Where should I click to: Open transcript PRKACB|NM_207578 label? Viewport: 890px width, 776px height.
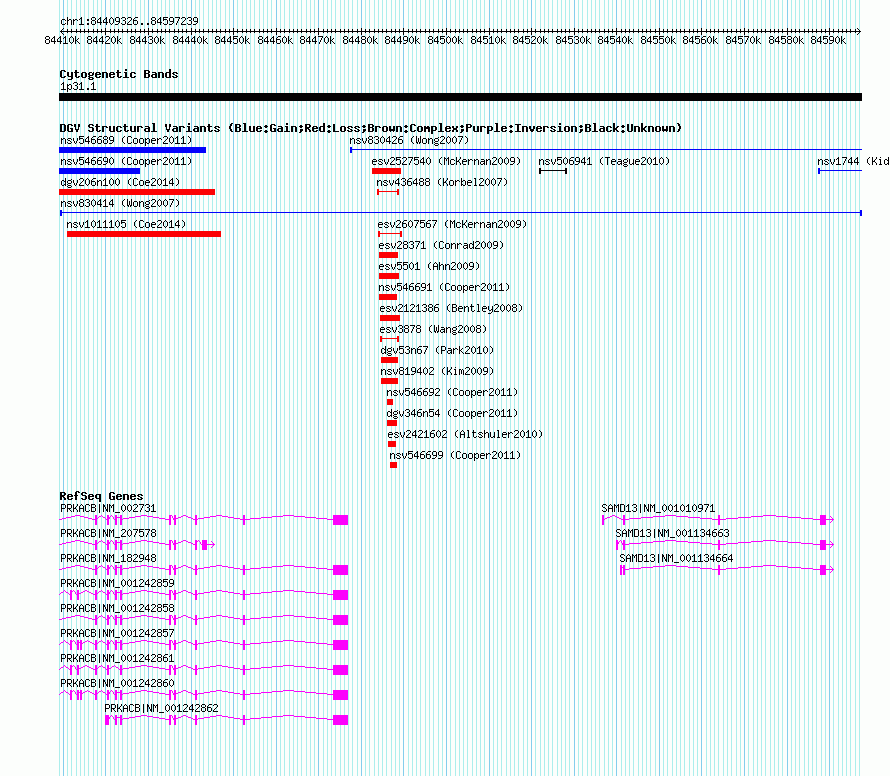(108, 533)
